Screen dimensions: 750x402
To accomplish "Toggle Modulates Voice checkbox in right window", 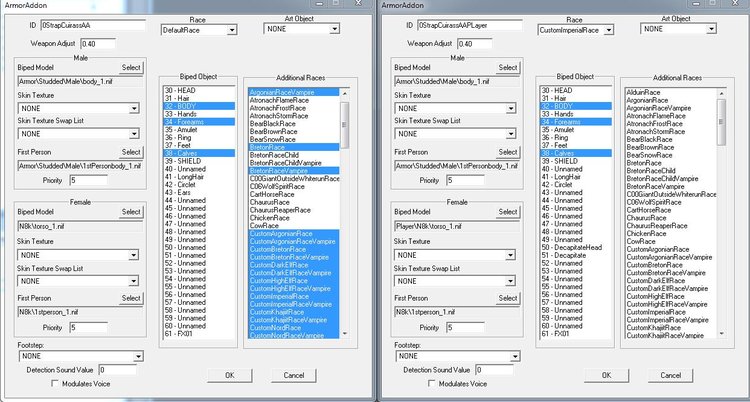I will pyautogui.click(x=432, y=384).
